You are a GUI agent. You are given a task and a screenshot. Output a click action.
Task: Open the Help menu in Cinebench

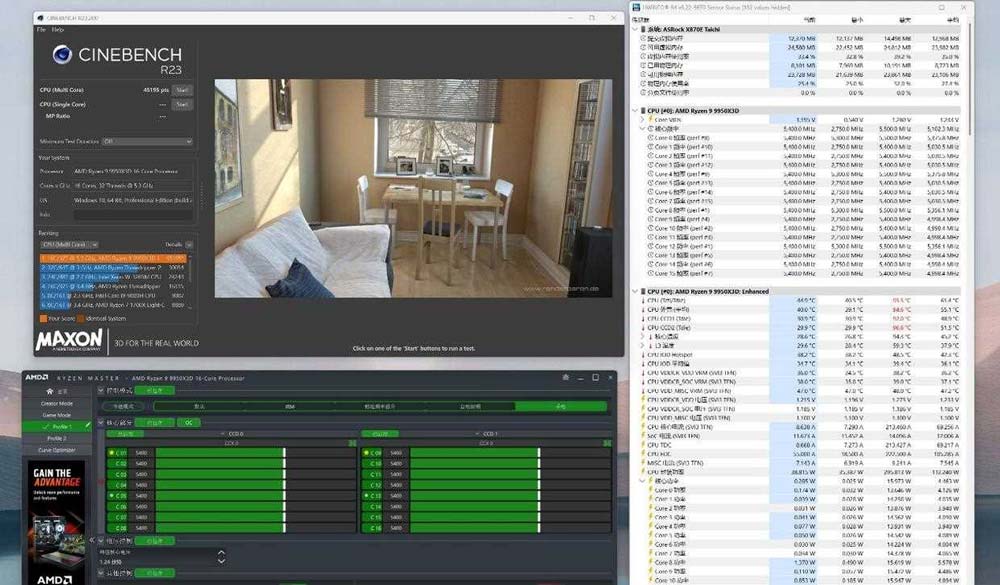pos(57,29)
